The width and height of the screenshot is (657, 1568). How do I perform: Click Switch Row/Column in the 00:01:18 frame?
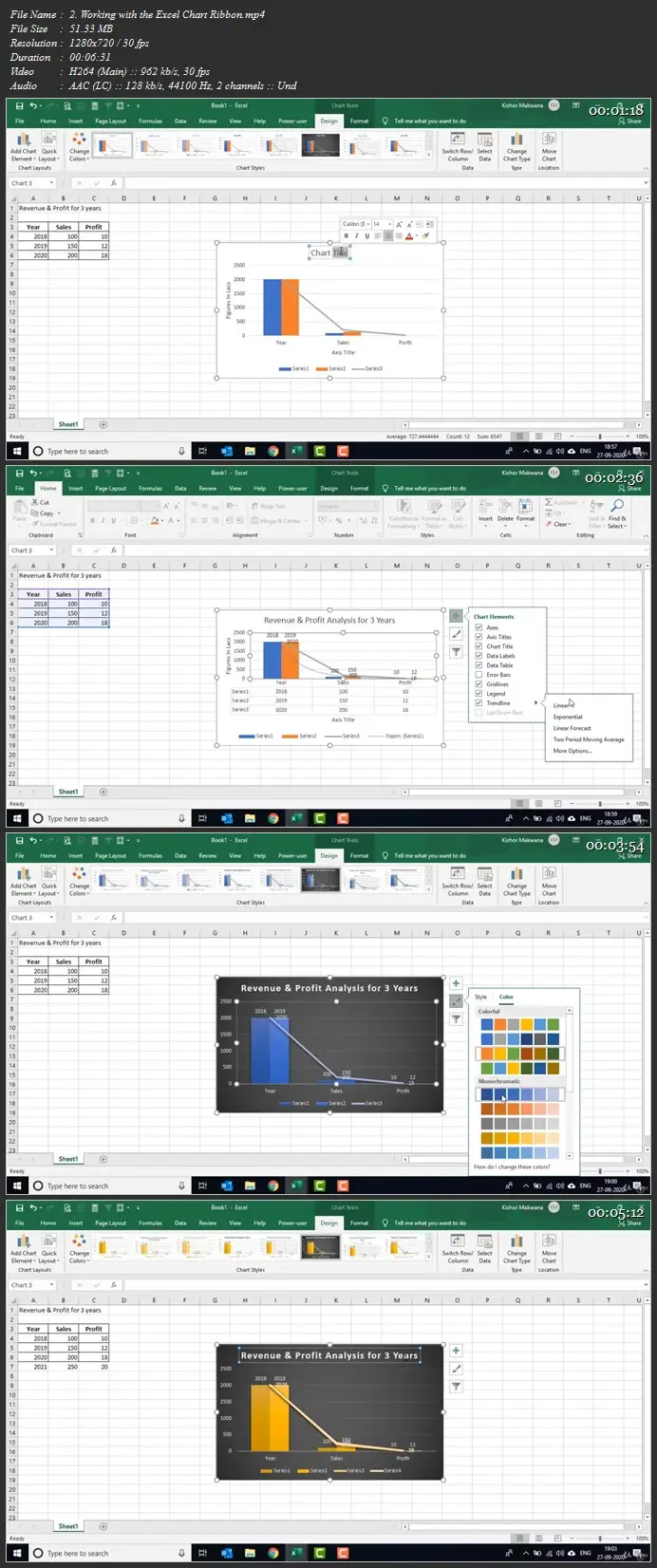click(458, 146)
